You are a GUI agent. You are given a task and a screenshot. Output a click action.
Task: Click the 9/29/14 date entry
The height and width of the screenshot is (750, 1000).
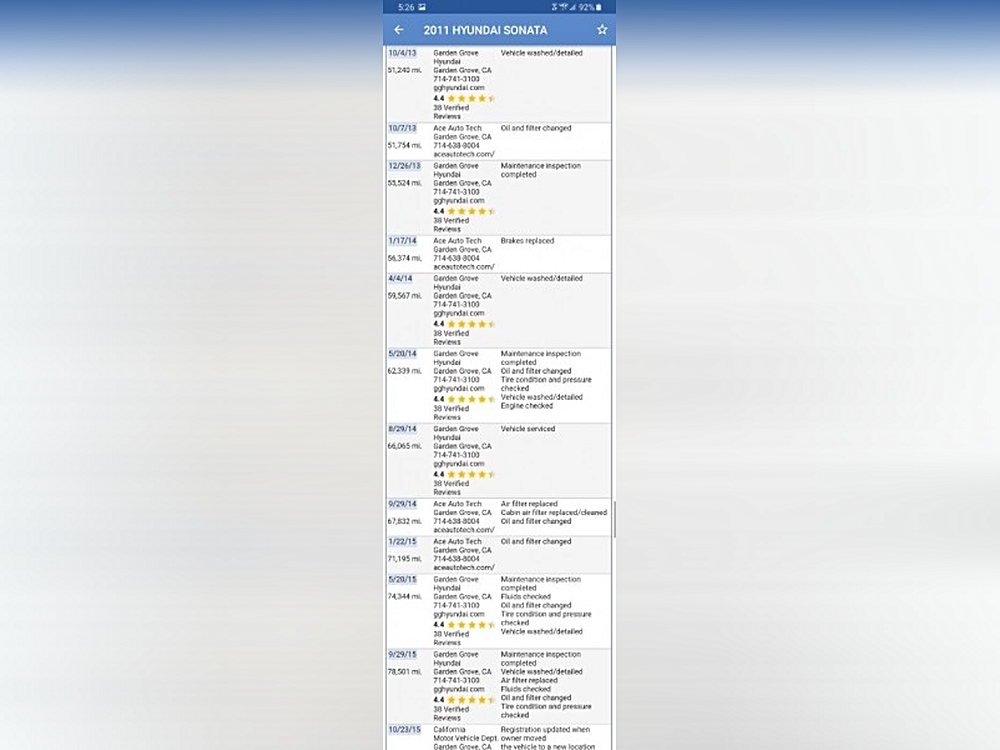tap(402, 504)
